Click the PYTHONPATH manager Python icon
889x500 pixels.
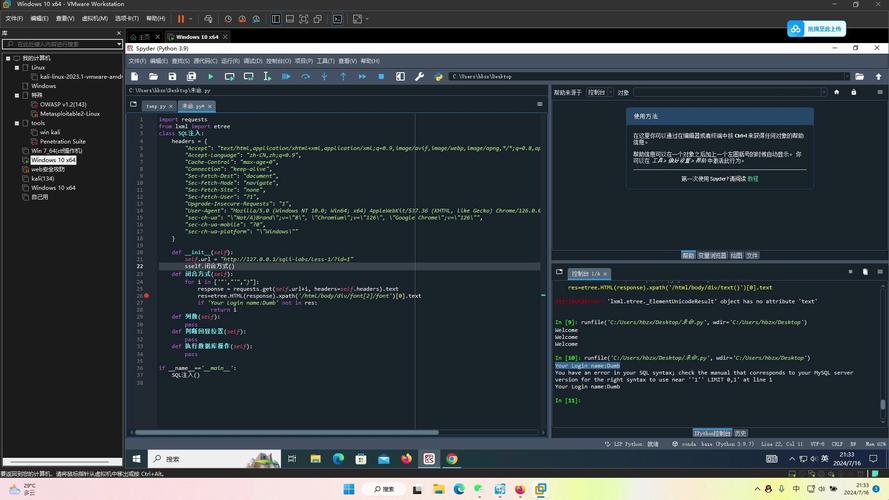pyautogui.click(x=437, y=76)
